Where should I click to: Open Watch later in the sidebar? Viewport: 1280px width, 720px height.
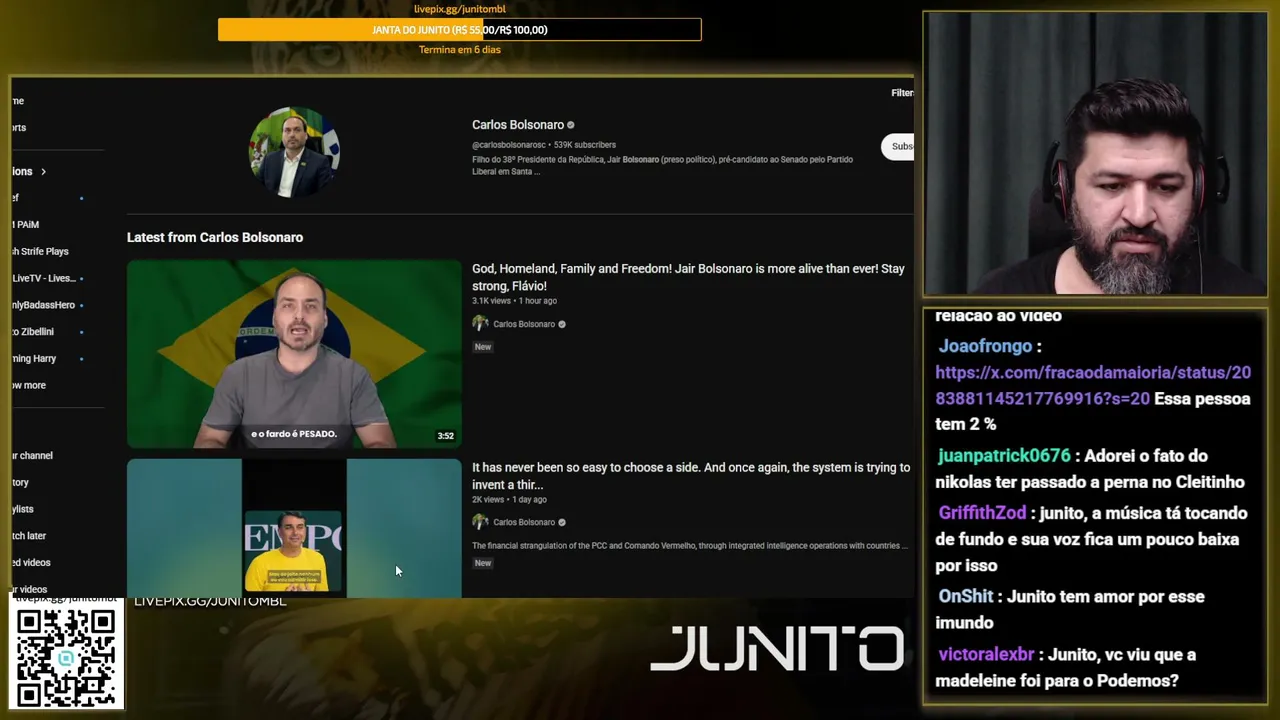29,536
